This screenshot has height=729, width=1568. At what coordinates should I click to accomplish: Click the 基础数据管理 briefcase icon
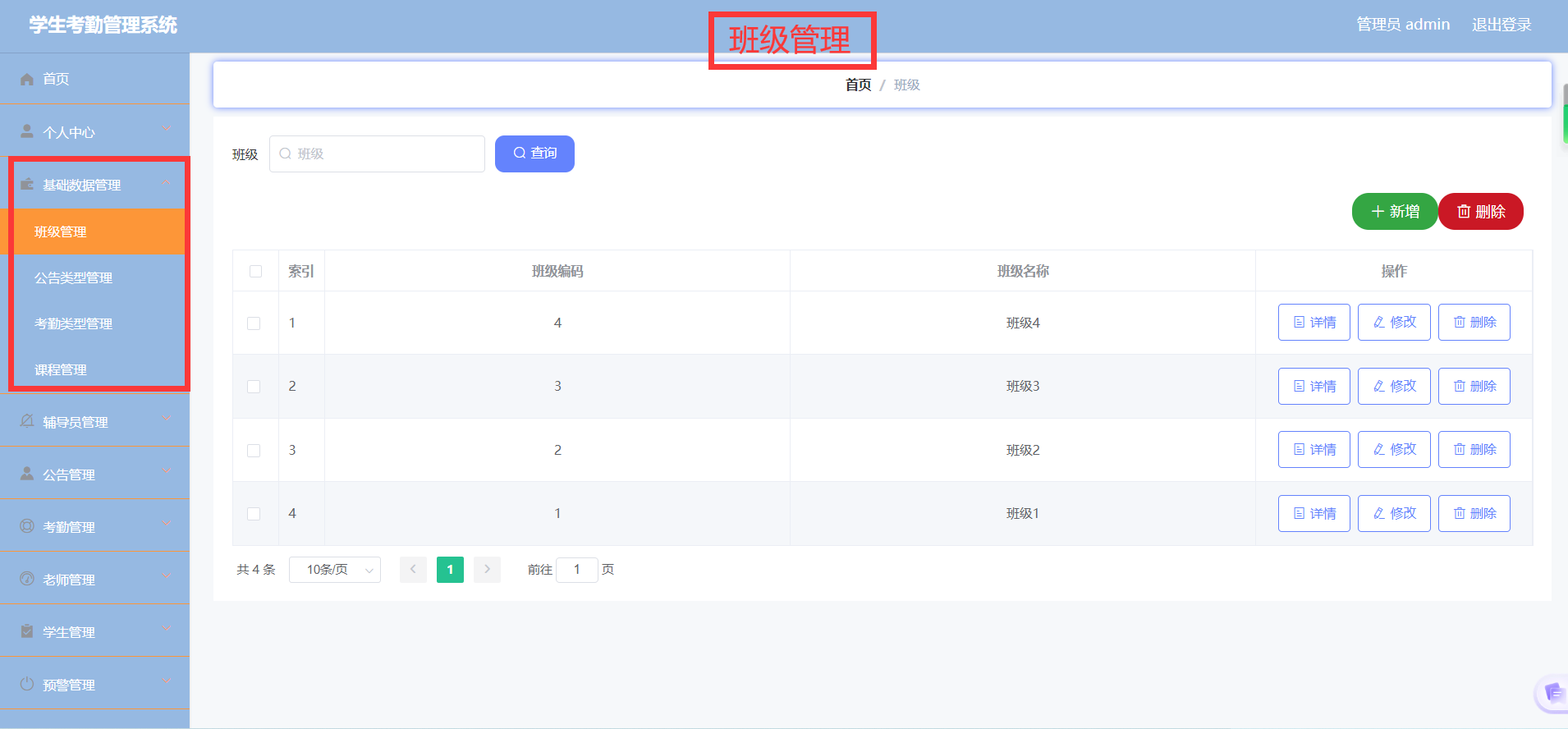pyautogui.click(x=27, y=184)
